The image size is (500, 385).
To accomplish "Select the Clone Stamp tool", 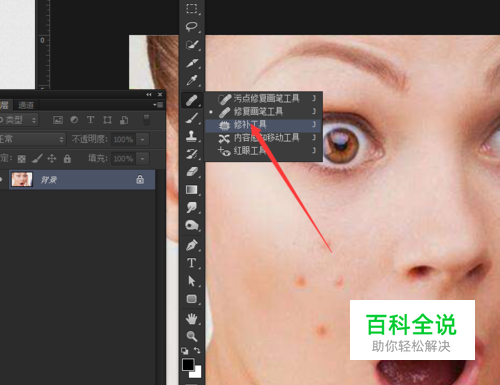I will (x=192, y=136).
